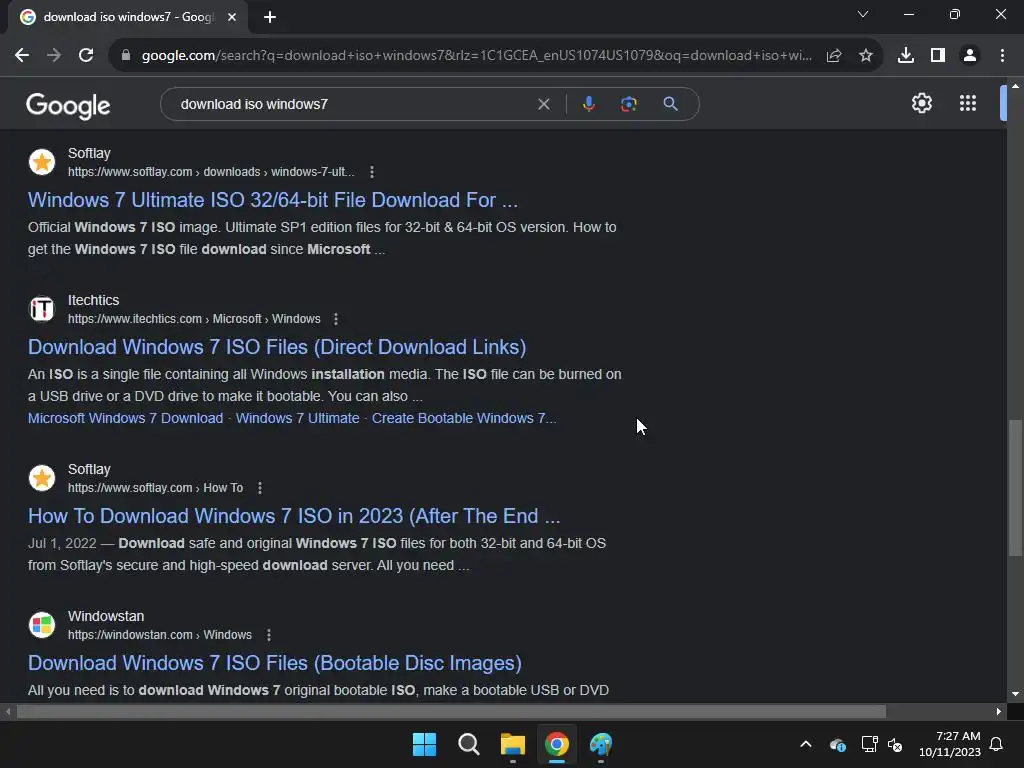This screenshot has height=768, width=1024.
Task: Show hidden system tray icons
Action: click(x=806, y=744)
